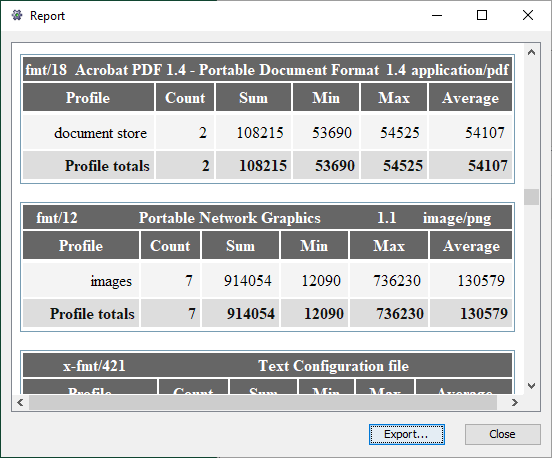Click Max column header in PDF table
This screenshot has height=458, width=552.
[x=394, y=98]
